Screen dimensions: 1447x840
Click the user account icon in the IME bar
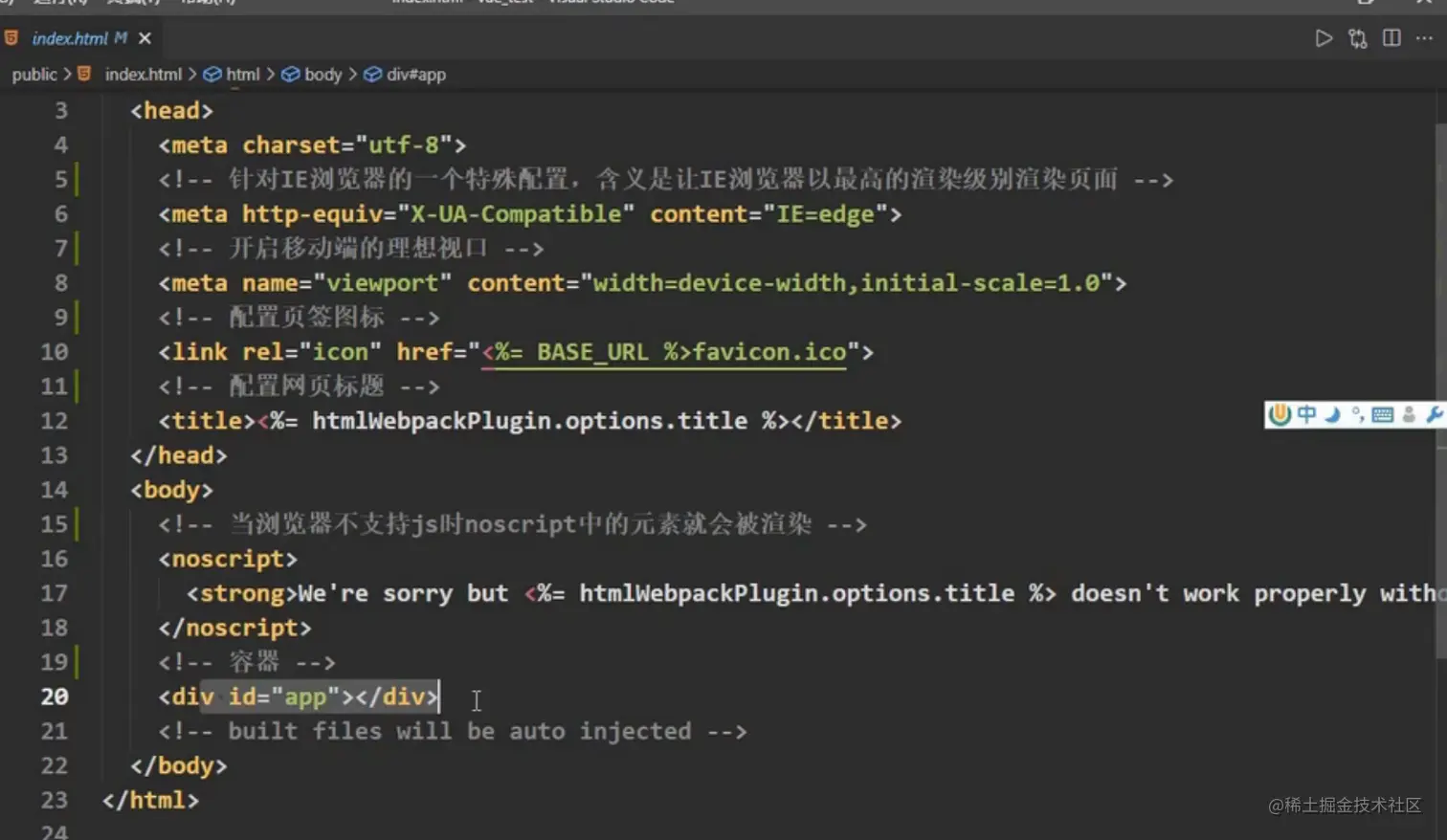[x=1409, y=414]
